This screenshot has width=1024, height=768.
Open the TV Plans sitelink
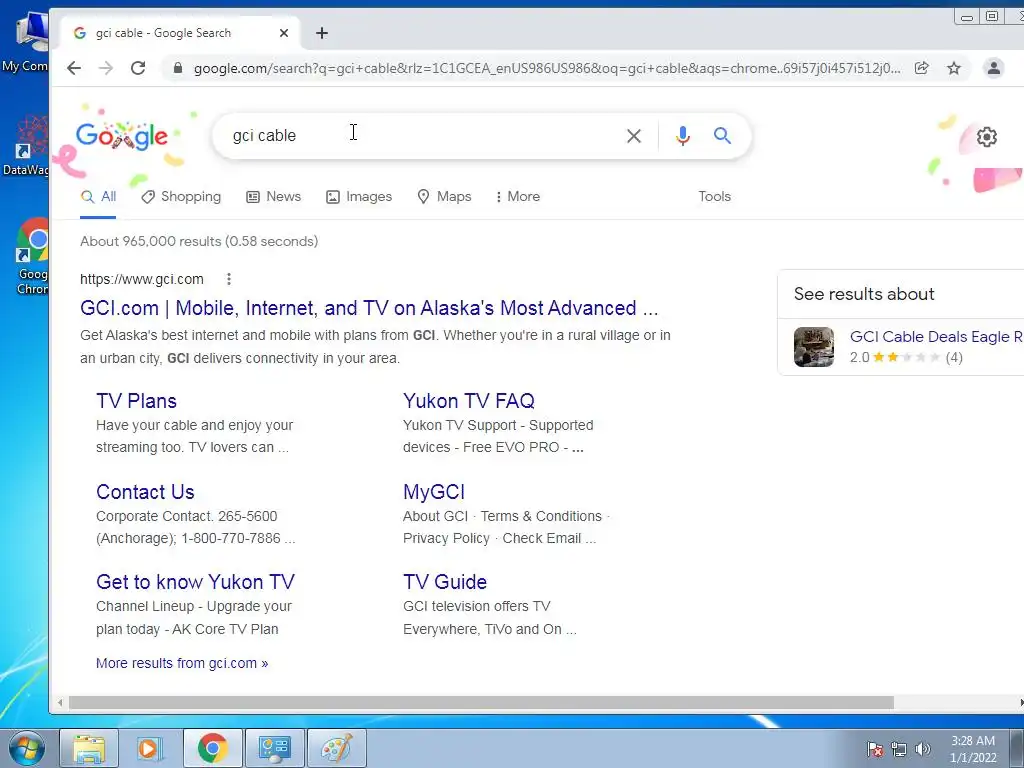pyautogui.click(x=136, y=401)
